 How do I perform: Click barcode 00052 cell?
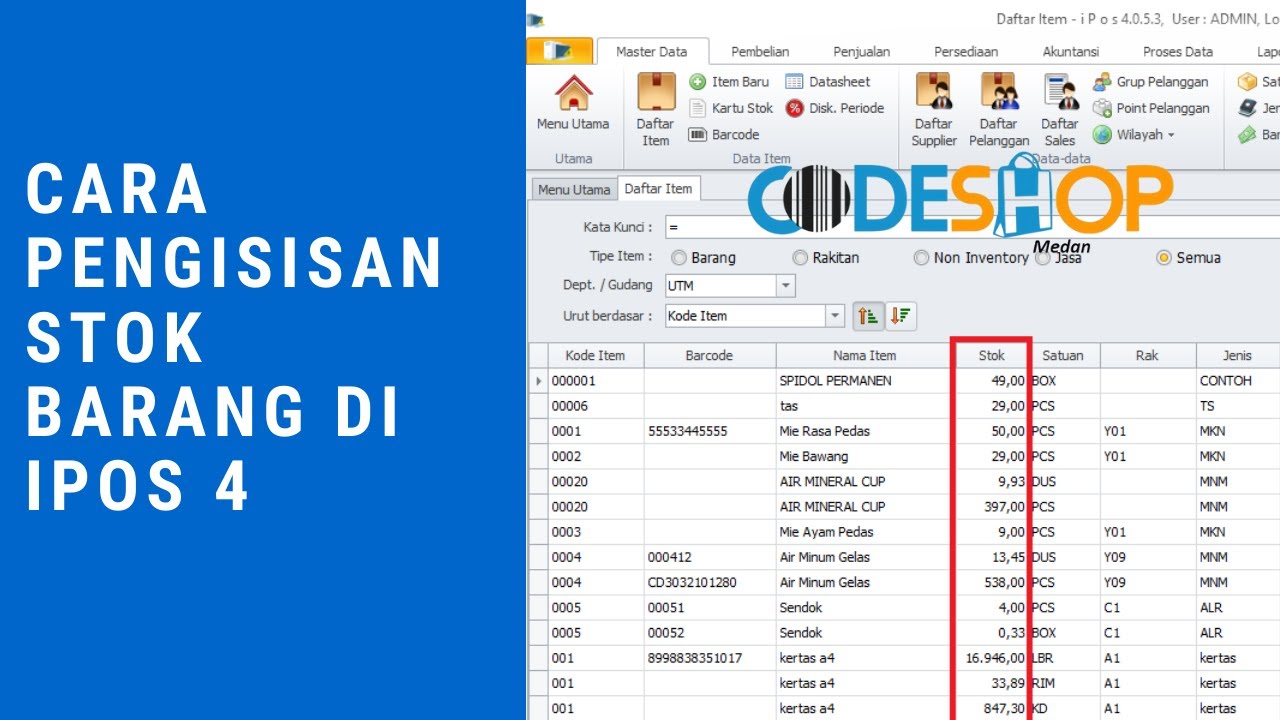pyautogui.click(x=710, y=633)
